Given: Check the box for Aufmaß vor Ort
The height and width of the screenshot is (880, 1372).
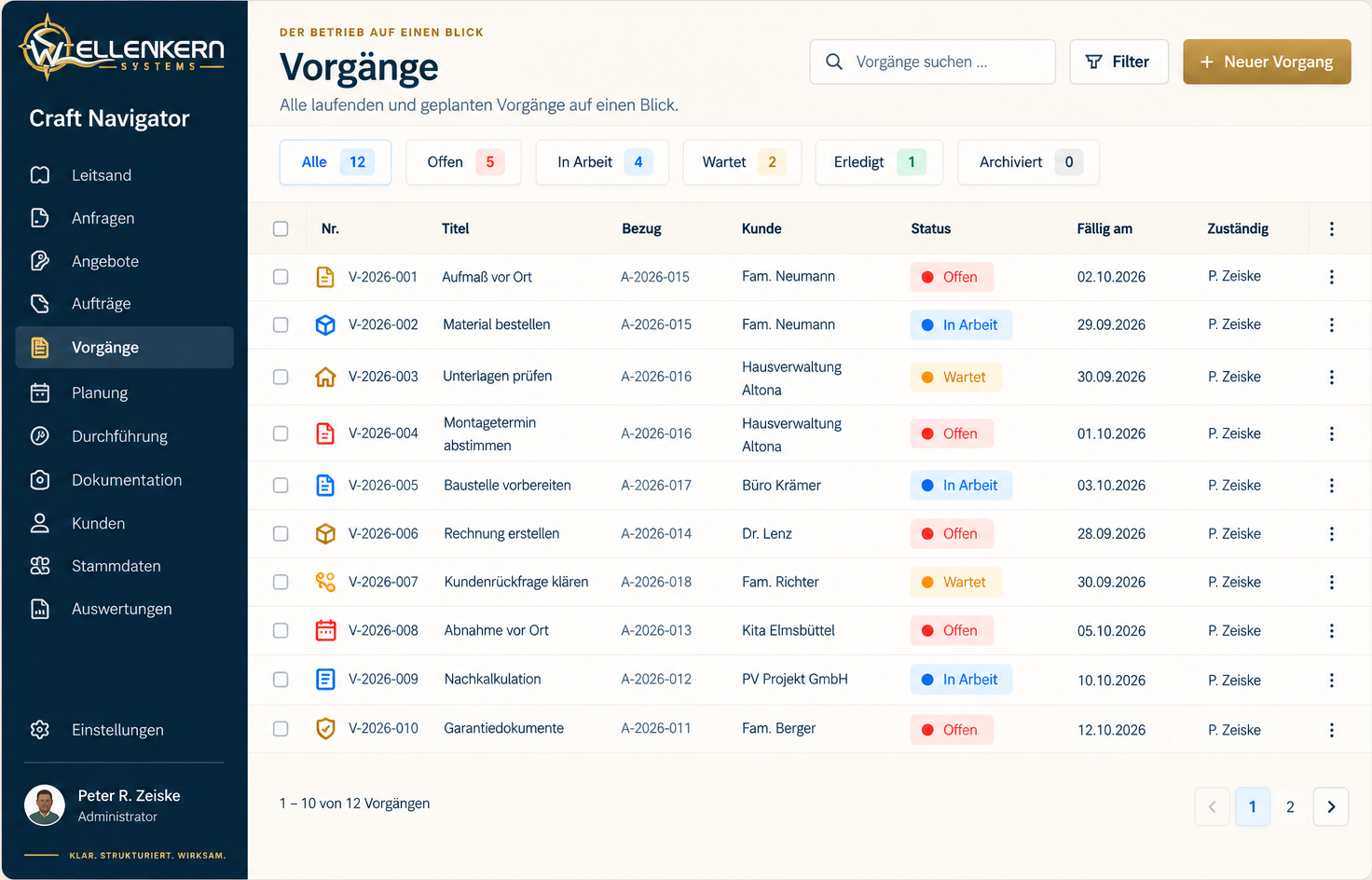Looking at the screenshot, I should point(281,277).
